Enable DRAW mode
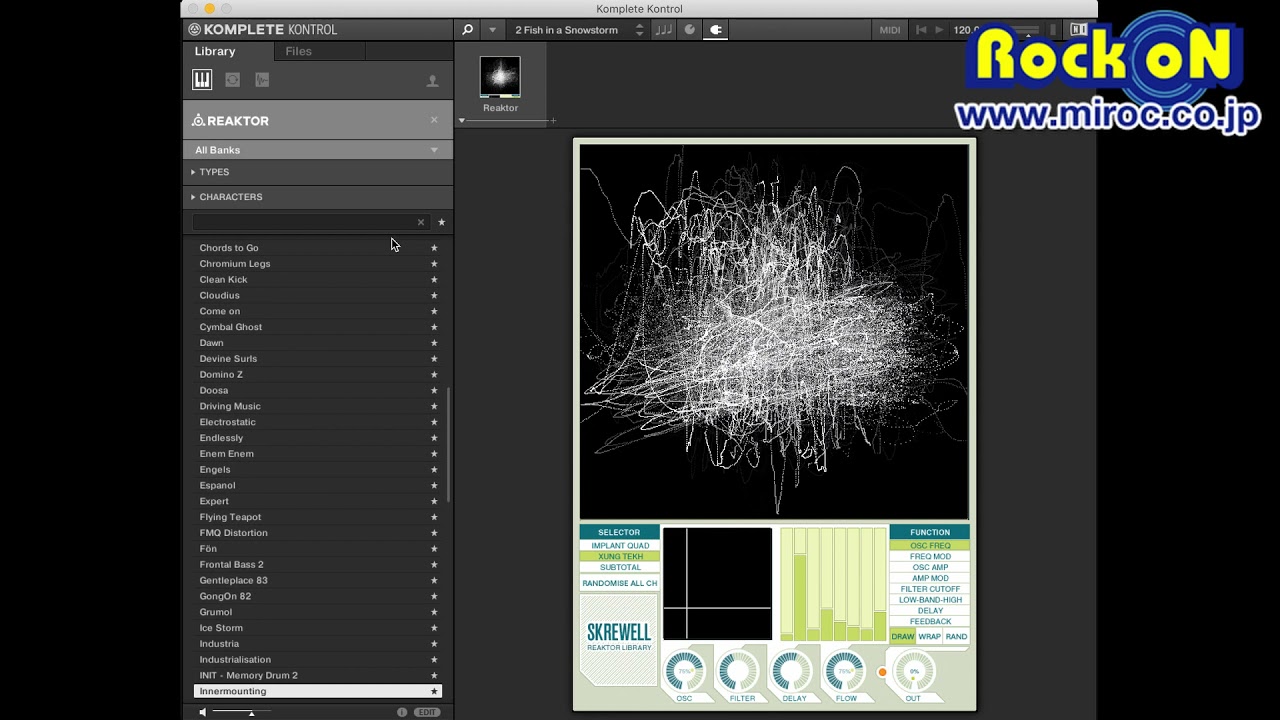This screenshot has width=1280, height=720. point(903,637)
